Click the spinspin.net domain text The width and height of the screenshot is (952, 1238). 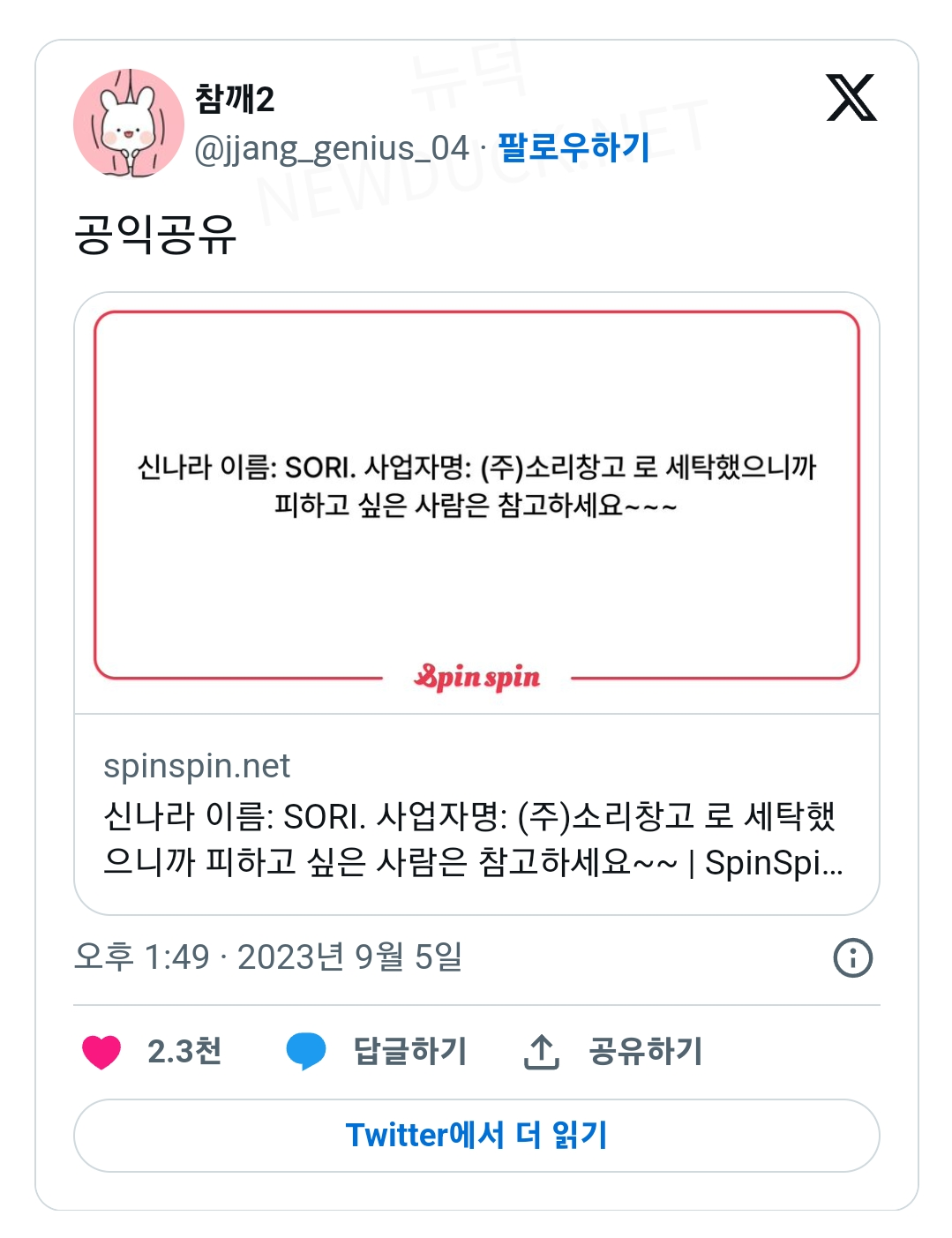coord(197,766)
